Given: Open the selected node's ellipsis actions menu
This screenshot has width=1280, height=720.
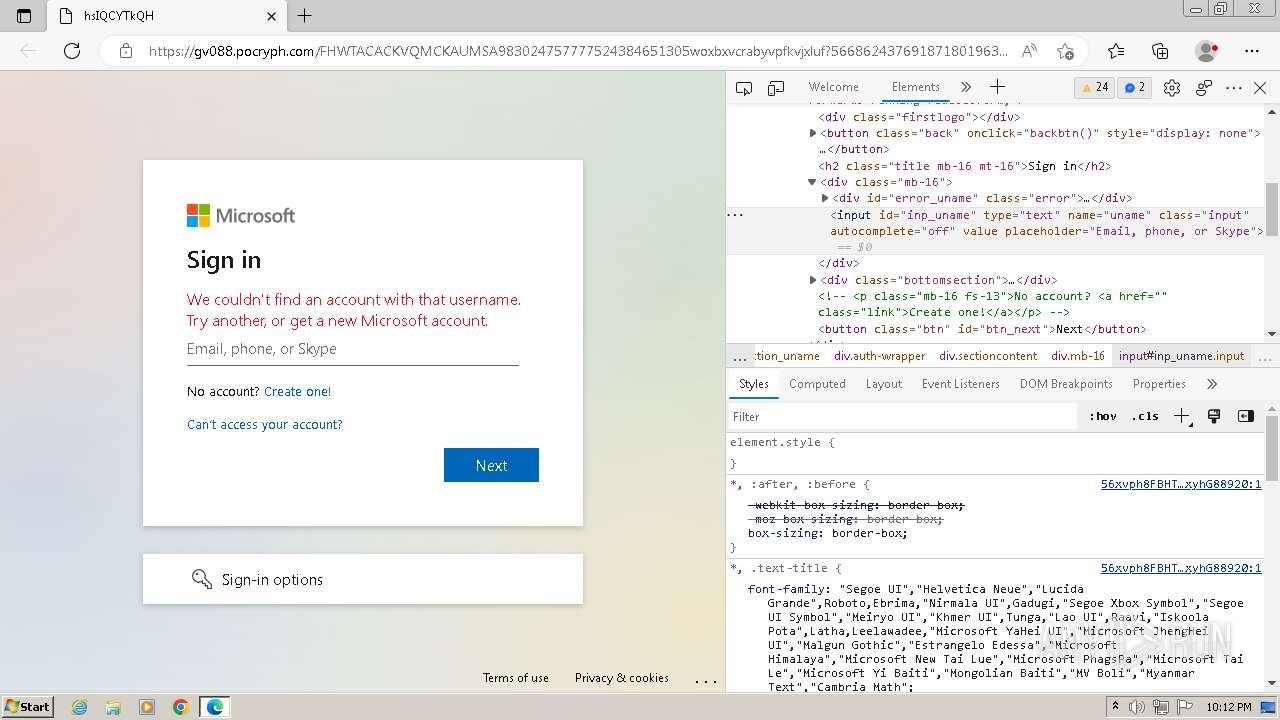Looking at the screenshot, I should pos(735,215).
